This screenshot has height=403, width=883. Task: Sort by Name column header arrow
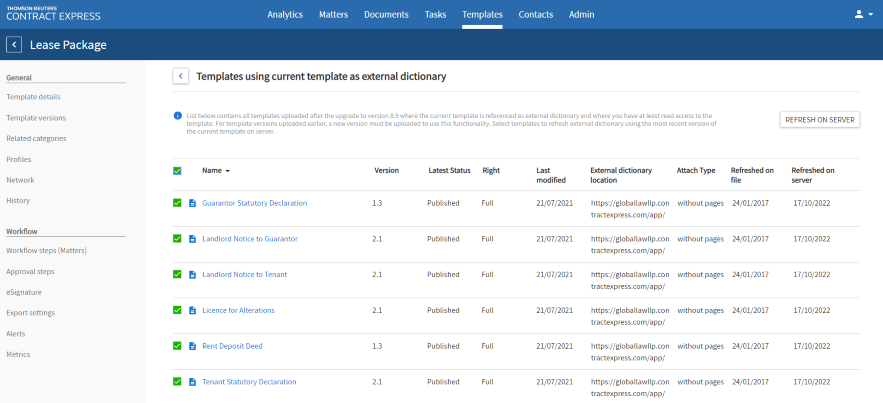click(228, 171)
